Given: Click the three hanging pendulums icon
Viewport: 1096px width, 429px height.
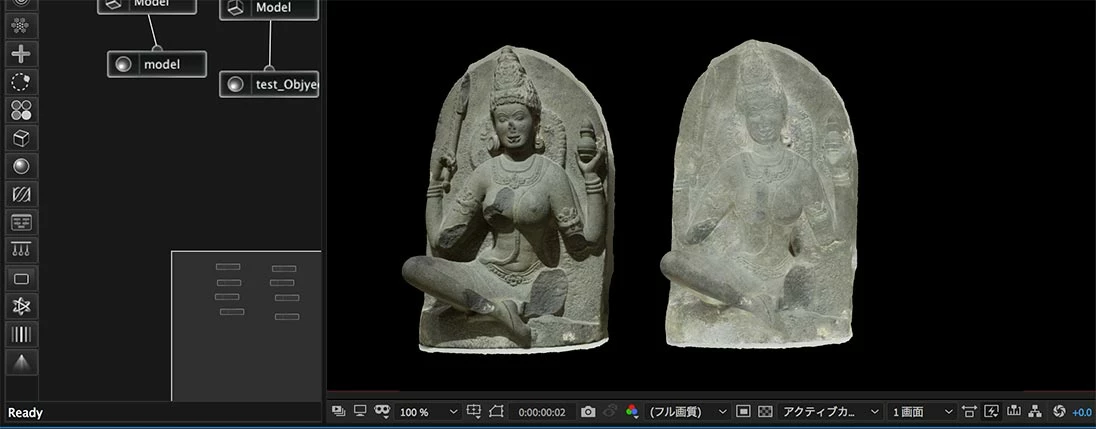Looking at the screenshot, I should (x=21, y=250).
